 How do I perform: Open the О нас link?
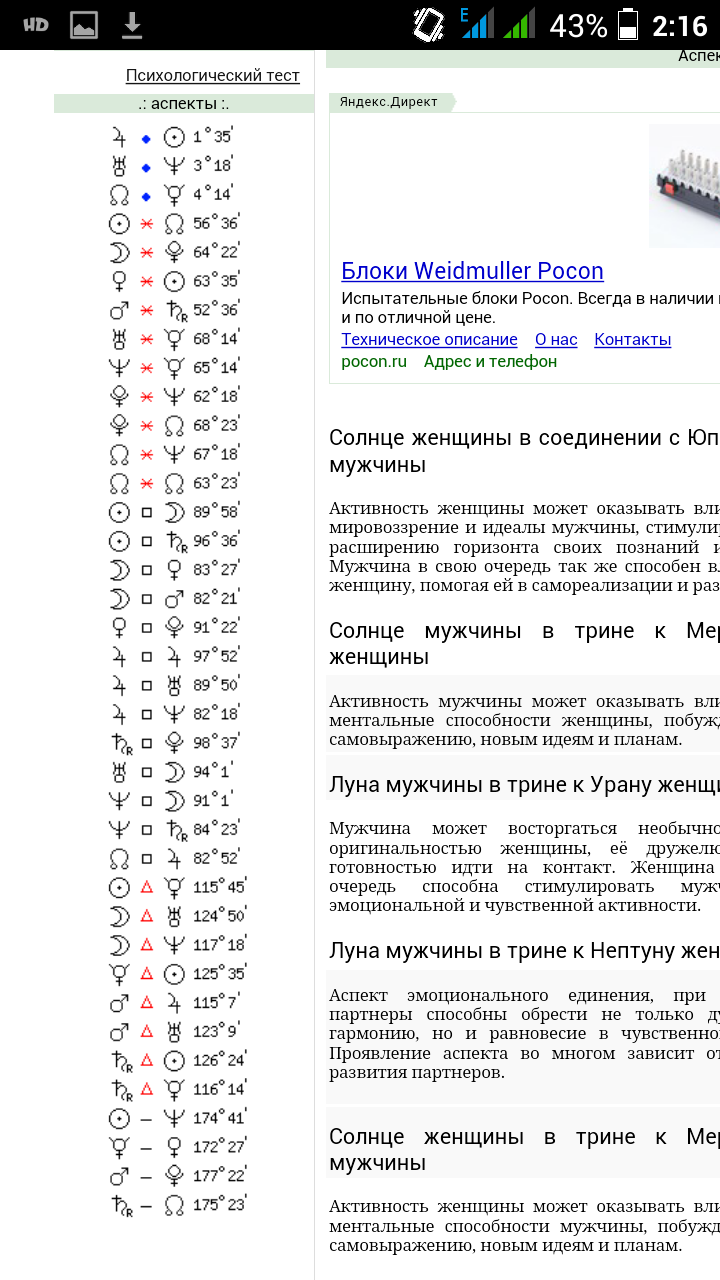pyautogui.click(x=556, y=340)
